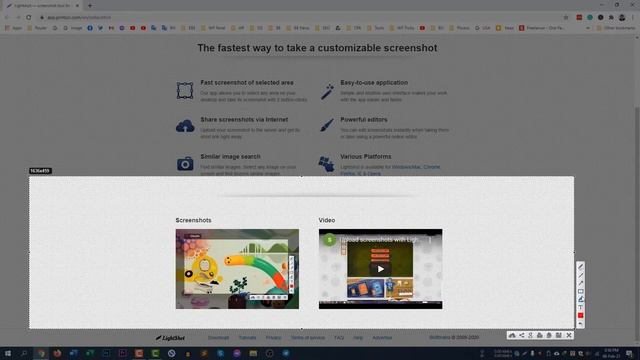640x360 pixels.
Task: Select the Lightshot line tool
Action: click(580, 275)
